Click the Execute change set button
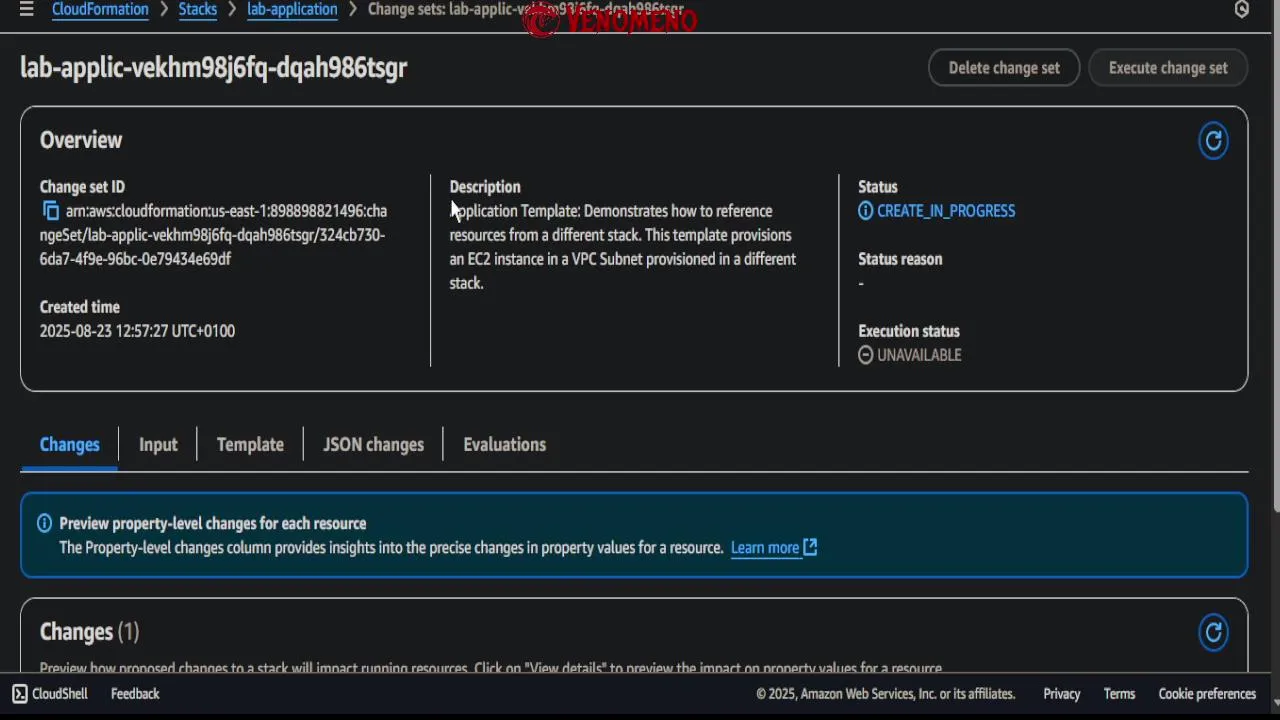The height and width of the screenshot is (720, 1280). [1168, 68]
